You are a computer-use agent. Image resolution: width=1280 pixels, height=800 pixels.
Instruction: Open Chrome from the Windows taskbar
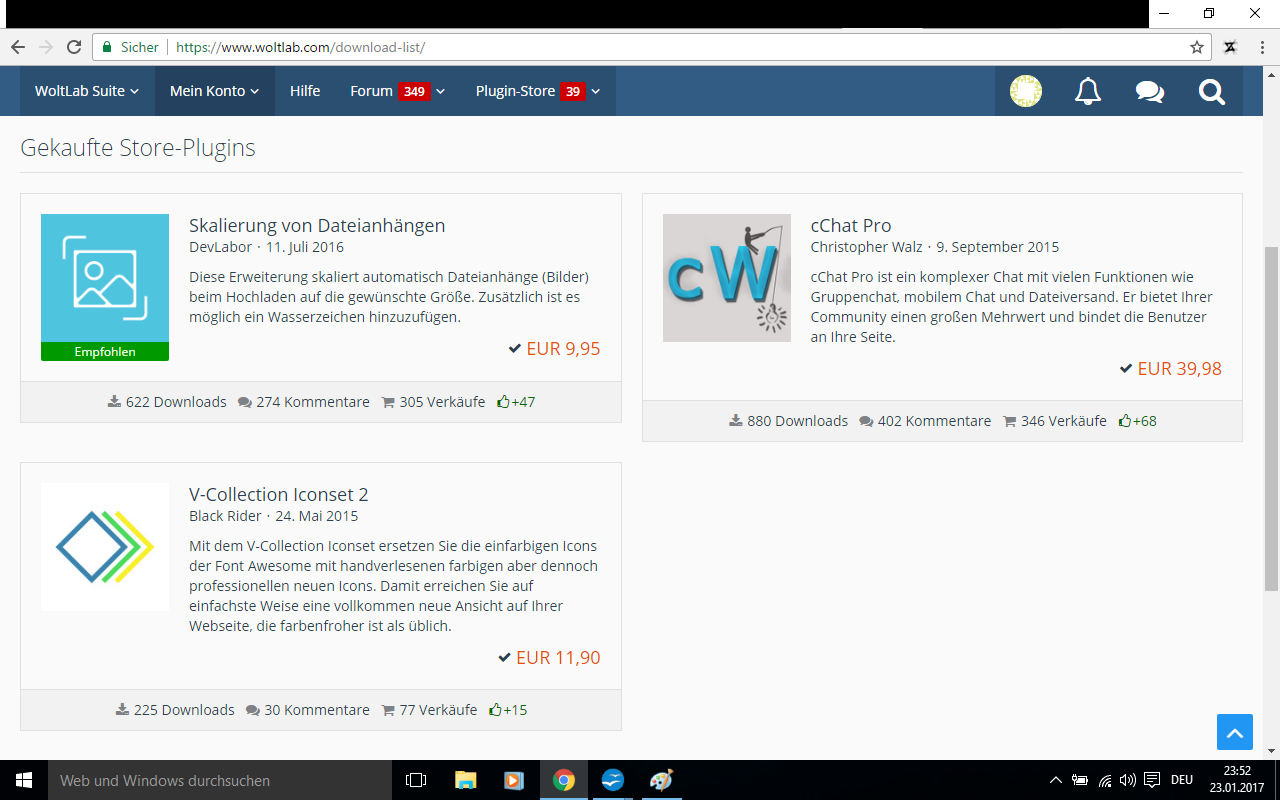[564, 780]
